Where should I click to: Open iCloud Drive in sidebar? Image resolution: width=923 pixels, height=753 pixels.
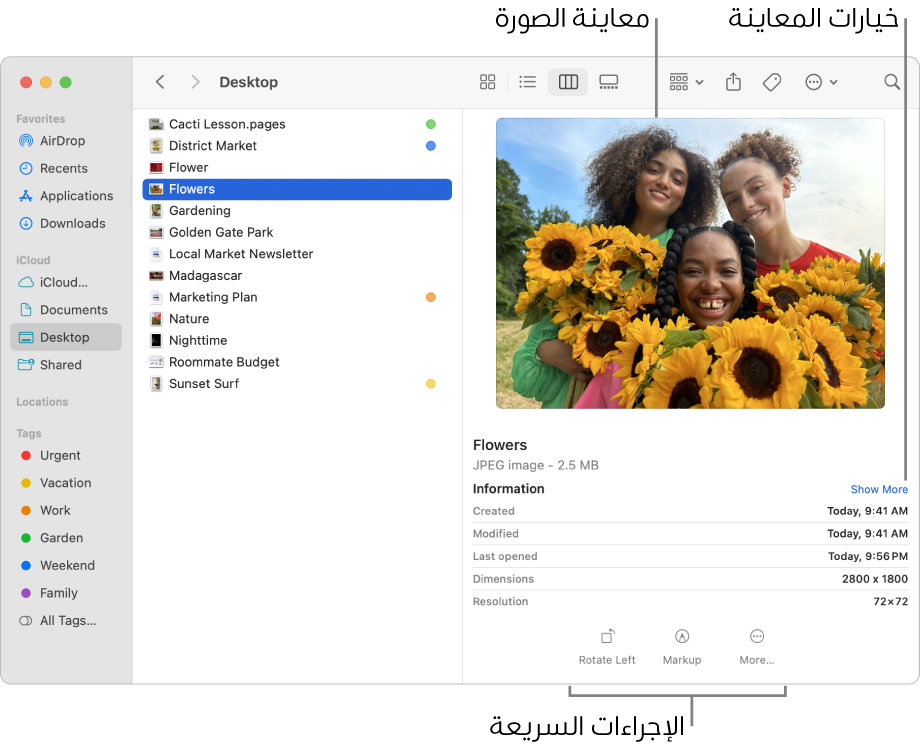64,283
